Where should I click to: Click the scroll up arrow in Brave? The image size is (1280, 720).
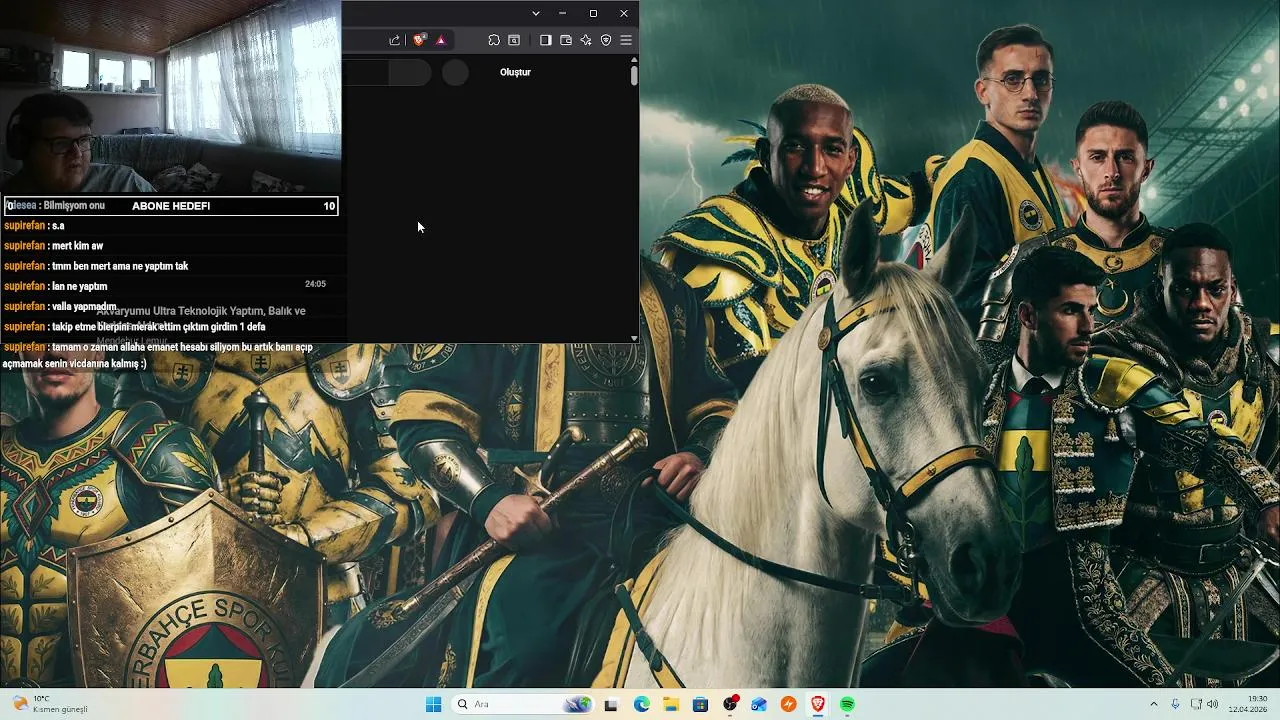pos(634,60)
